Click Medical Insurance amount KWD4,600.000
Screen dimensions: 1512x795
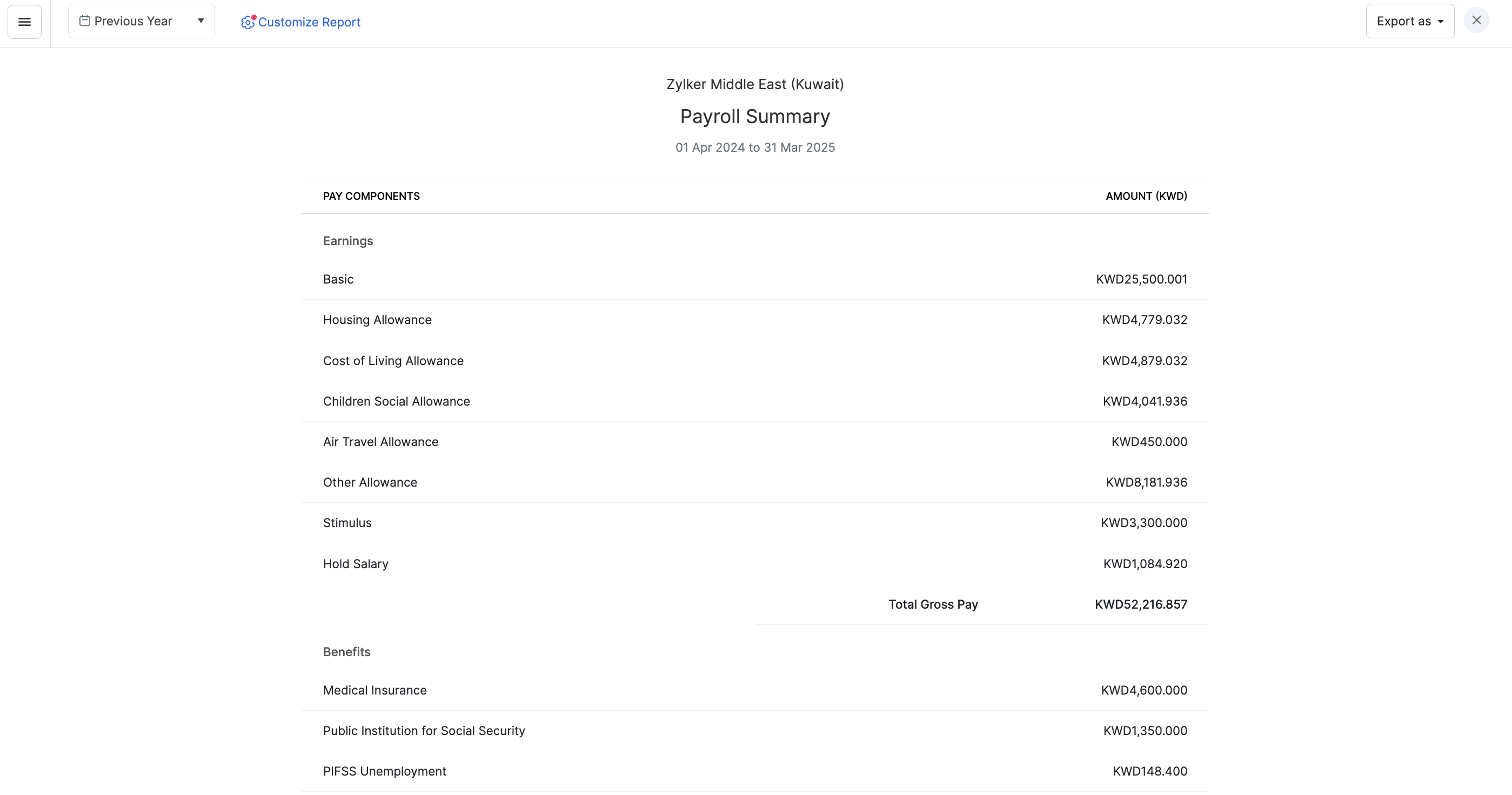pyautogui.click(x=1143, y=690)
